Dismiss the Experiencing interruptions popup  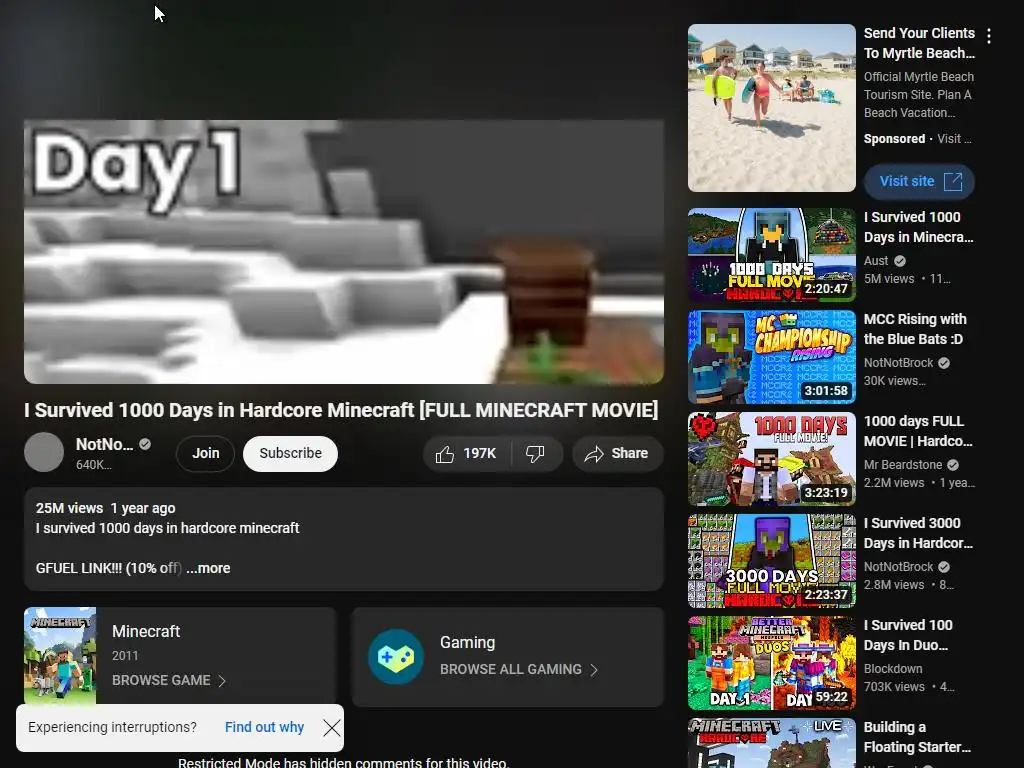[332, 728]
